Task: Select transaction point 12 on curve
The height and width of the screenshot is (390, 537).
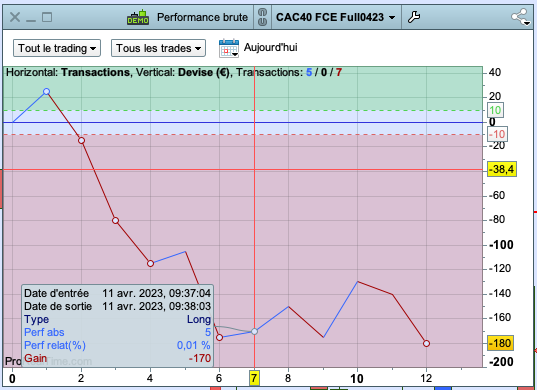Action: click(426, 343)
